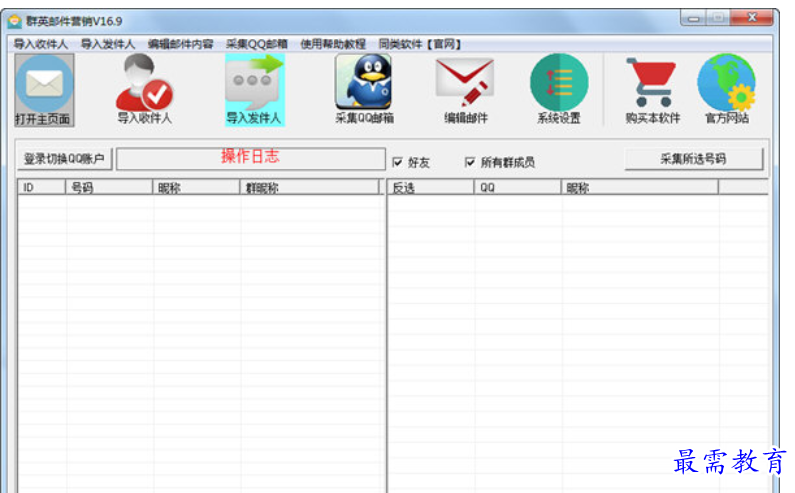Click the 反选 column header

coord(431,188)
